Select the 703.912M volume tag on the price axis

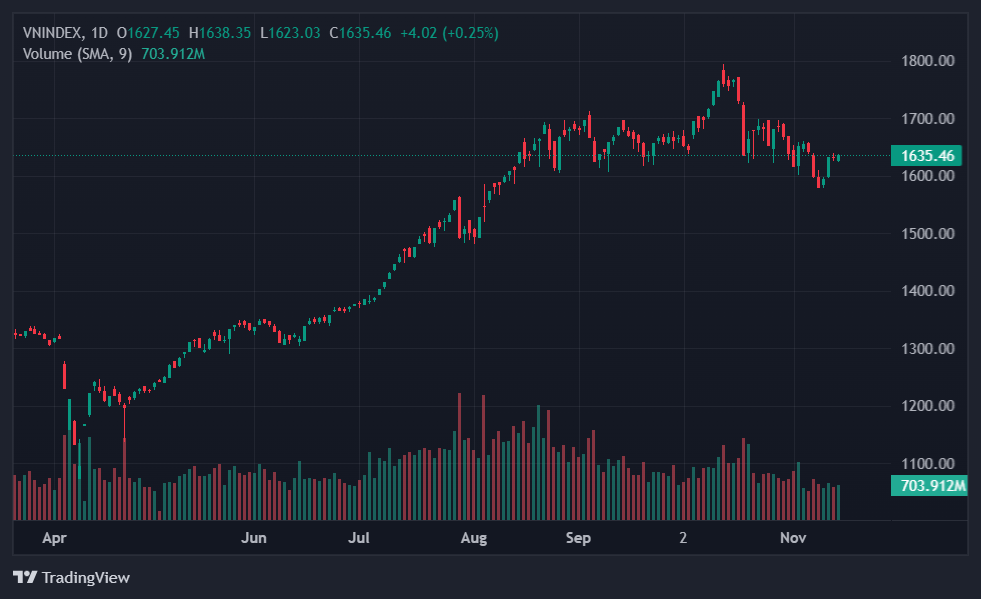(929, 486)
